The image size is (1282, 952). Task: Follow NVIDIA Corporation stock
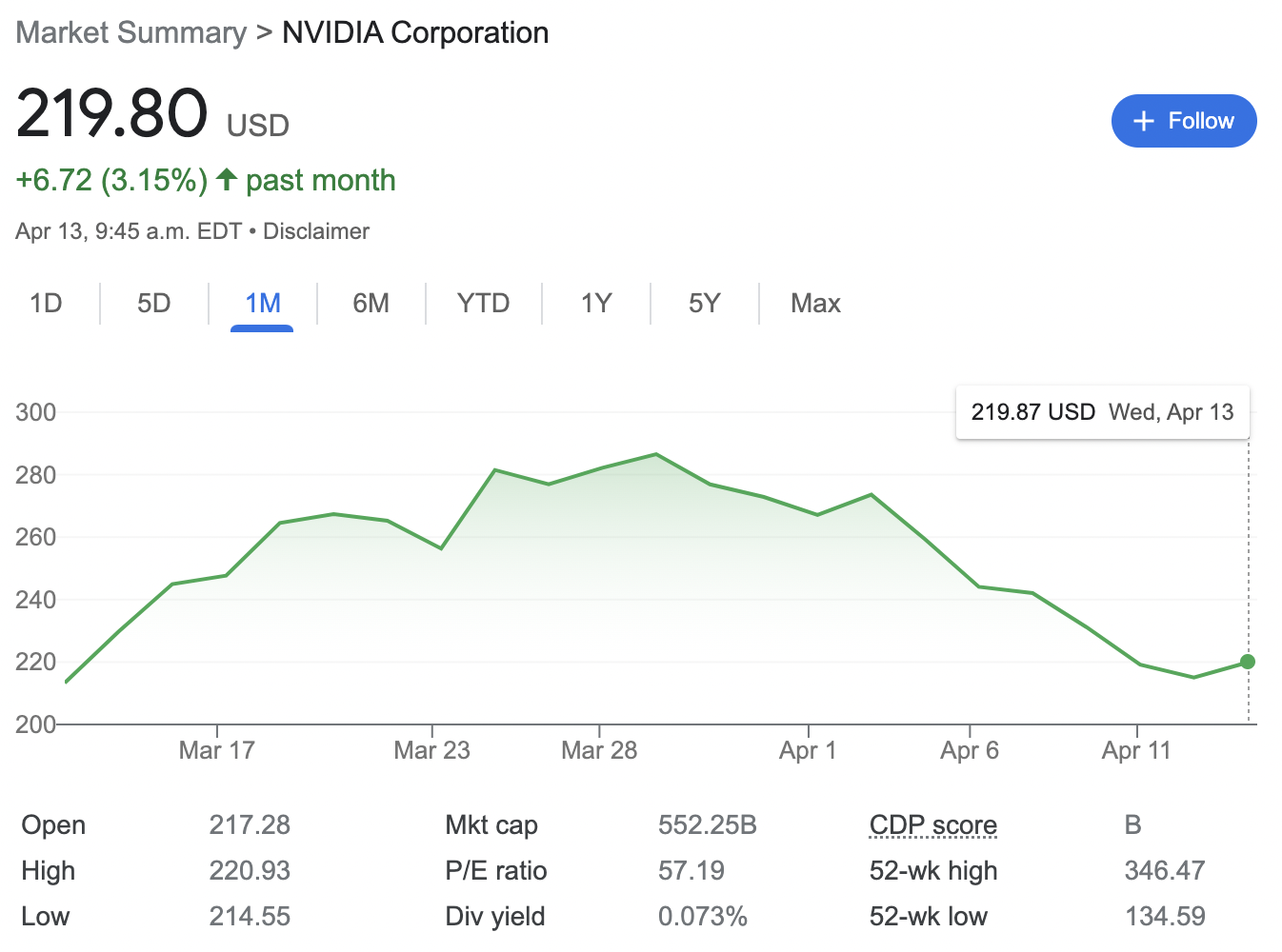[x=1183, y=121]
